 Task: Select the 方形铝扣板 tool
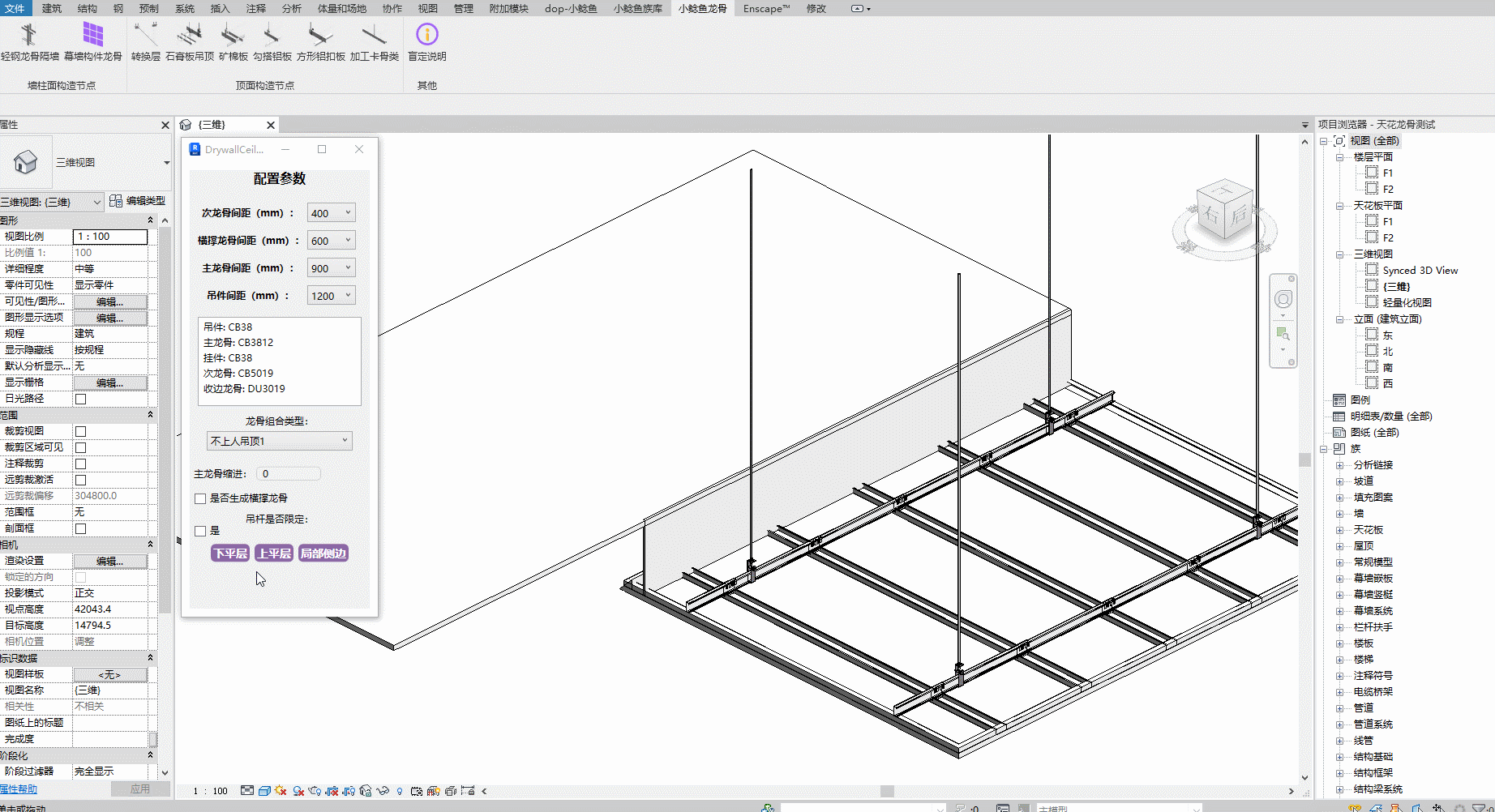tap(320, 36)
